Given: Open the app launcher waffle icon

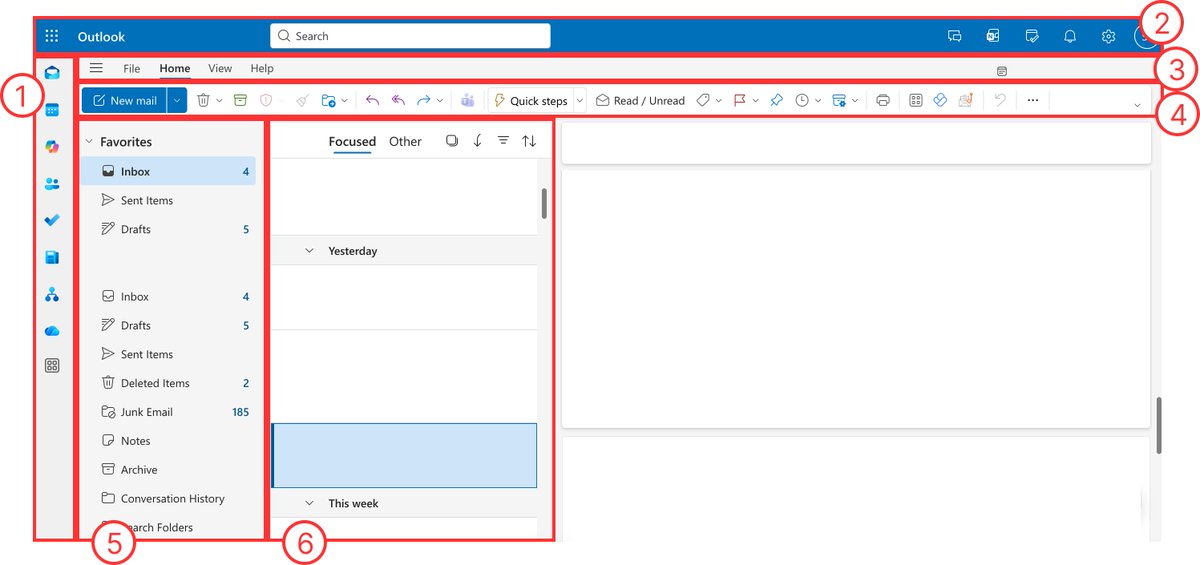Looking at the screenshot, I should coord(52,36).
